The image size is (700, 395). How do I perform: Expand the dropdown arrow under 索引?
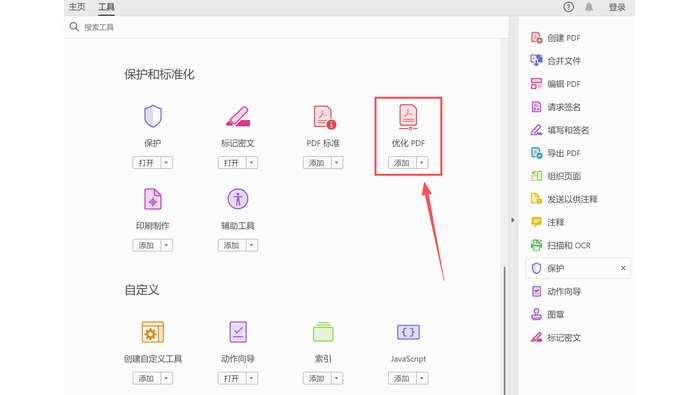point(337,378)
